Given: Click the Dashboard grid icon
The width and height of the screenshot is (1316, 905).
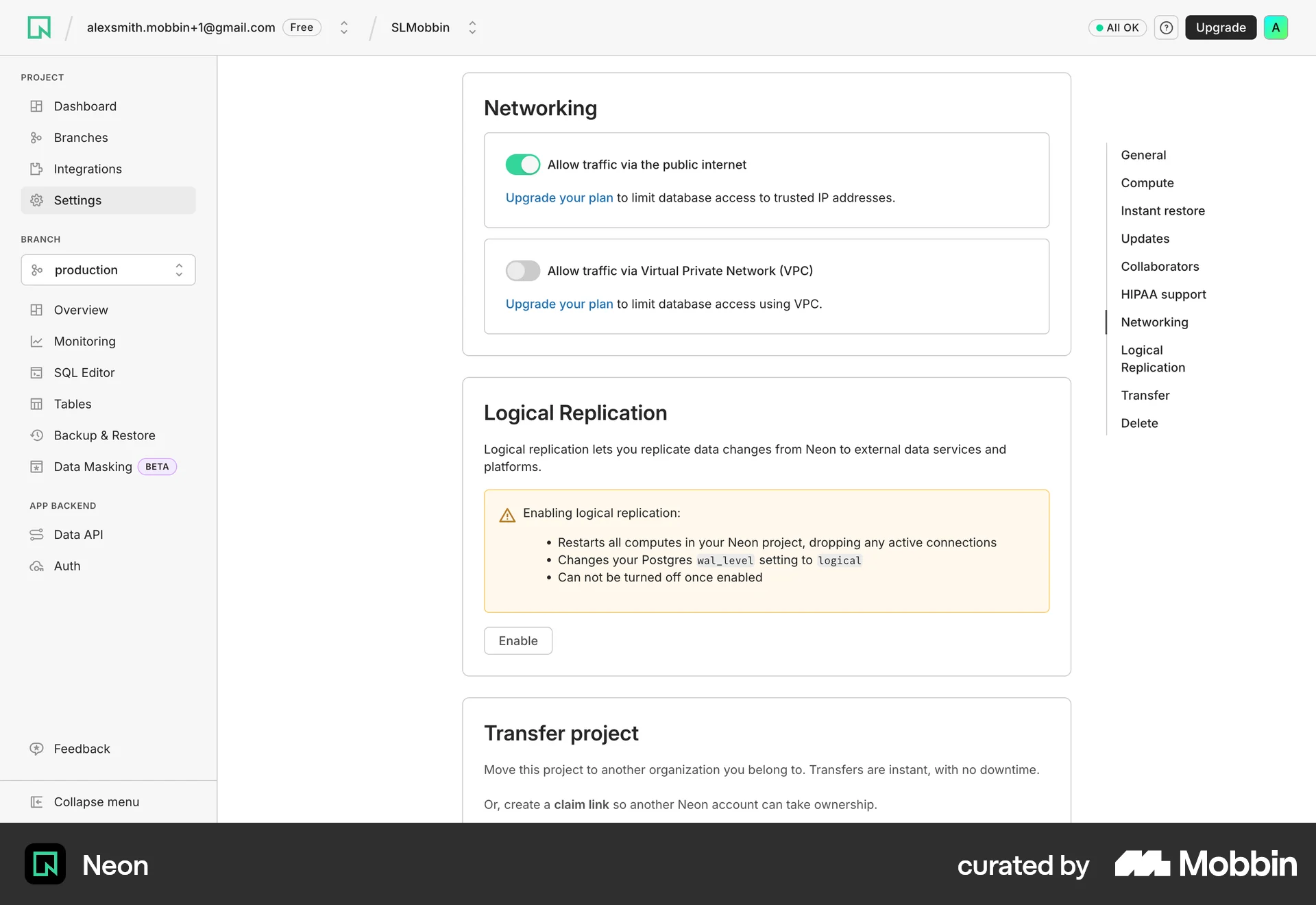Looking at the screenshot, I should pyautogui.click(x=36, y=106).
